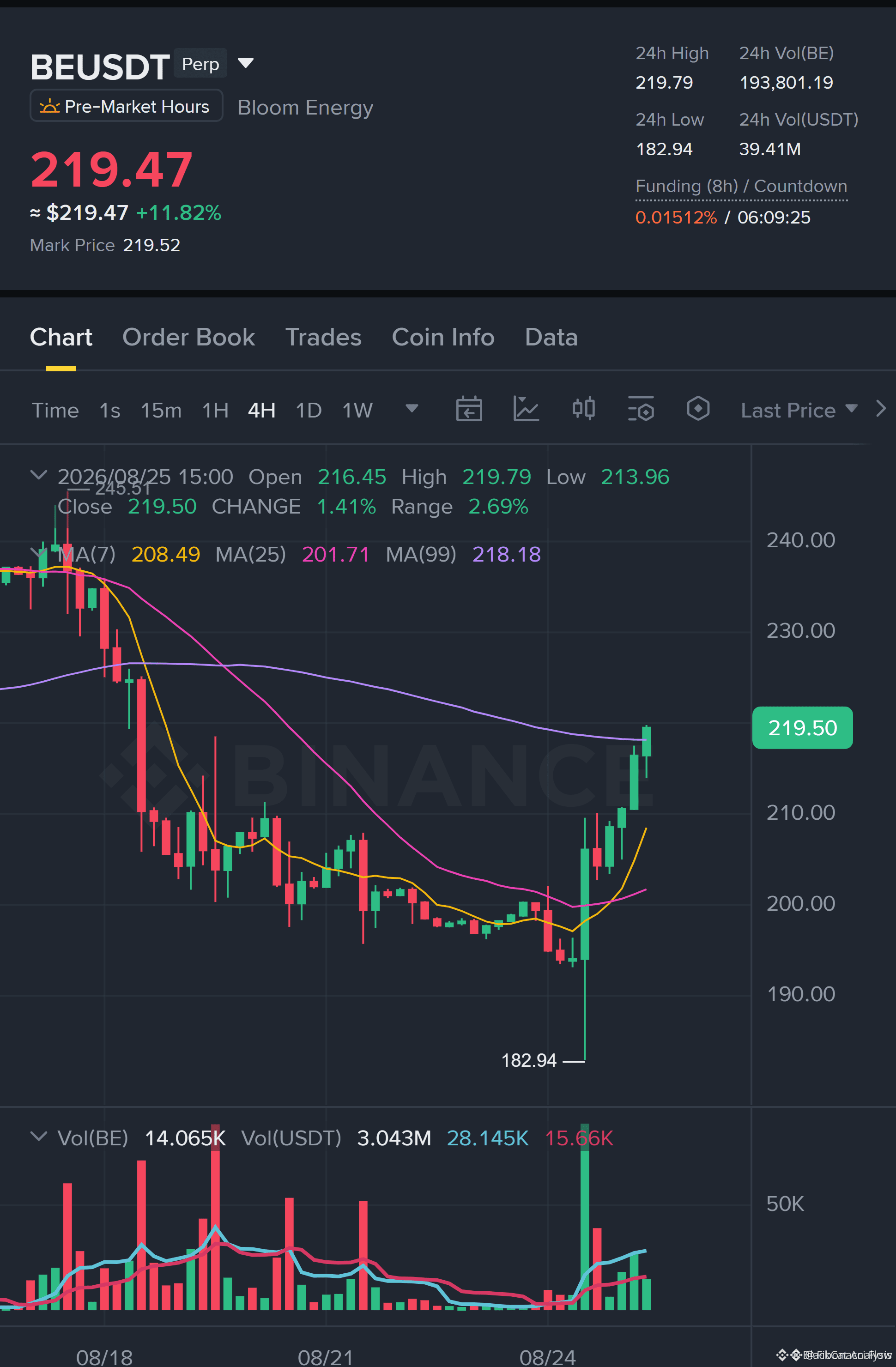Click the sunrise icon in Pre-Market badge
The image size is (896, 1367).
[x=49, y=106]
